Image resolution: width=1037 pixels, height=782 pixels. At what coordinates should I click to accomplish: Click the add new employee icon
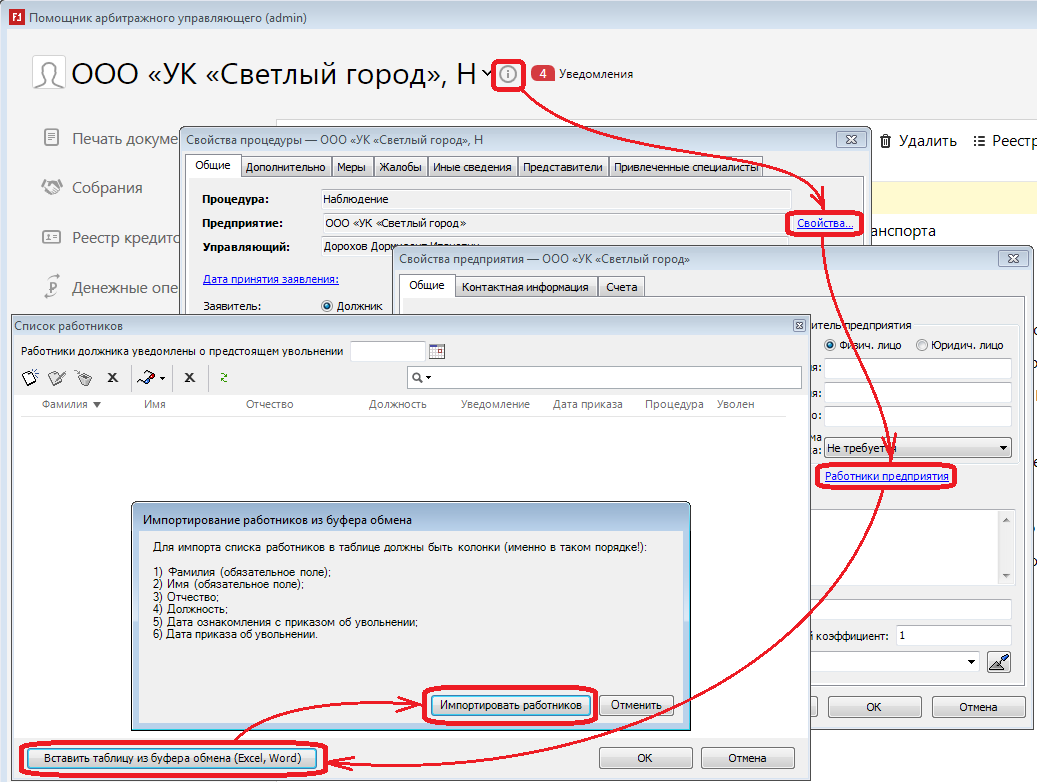[x=30, y=377]
